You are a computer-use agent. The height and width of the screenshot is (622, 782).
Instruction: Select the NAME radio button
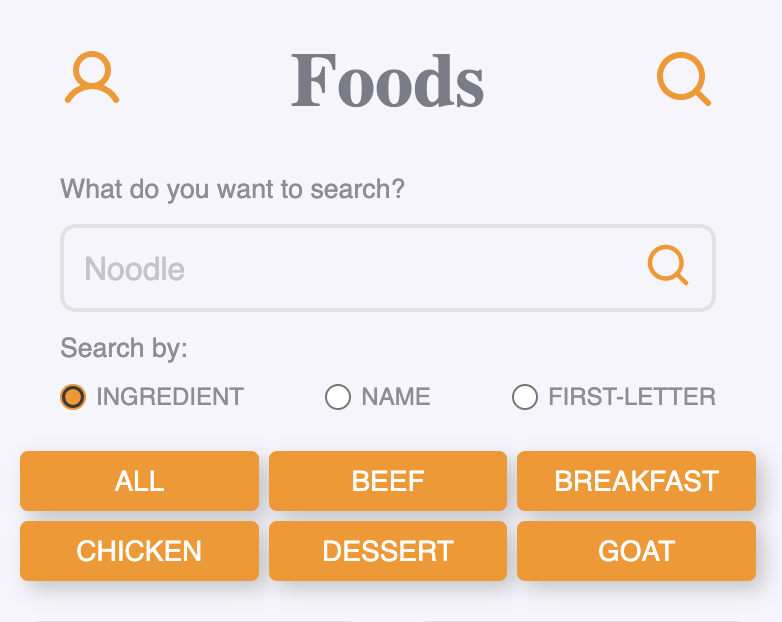[x=338, y=397]
